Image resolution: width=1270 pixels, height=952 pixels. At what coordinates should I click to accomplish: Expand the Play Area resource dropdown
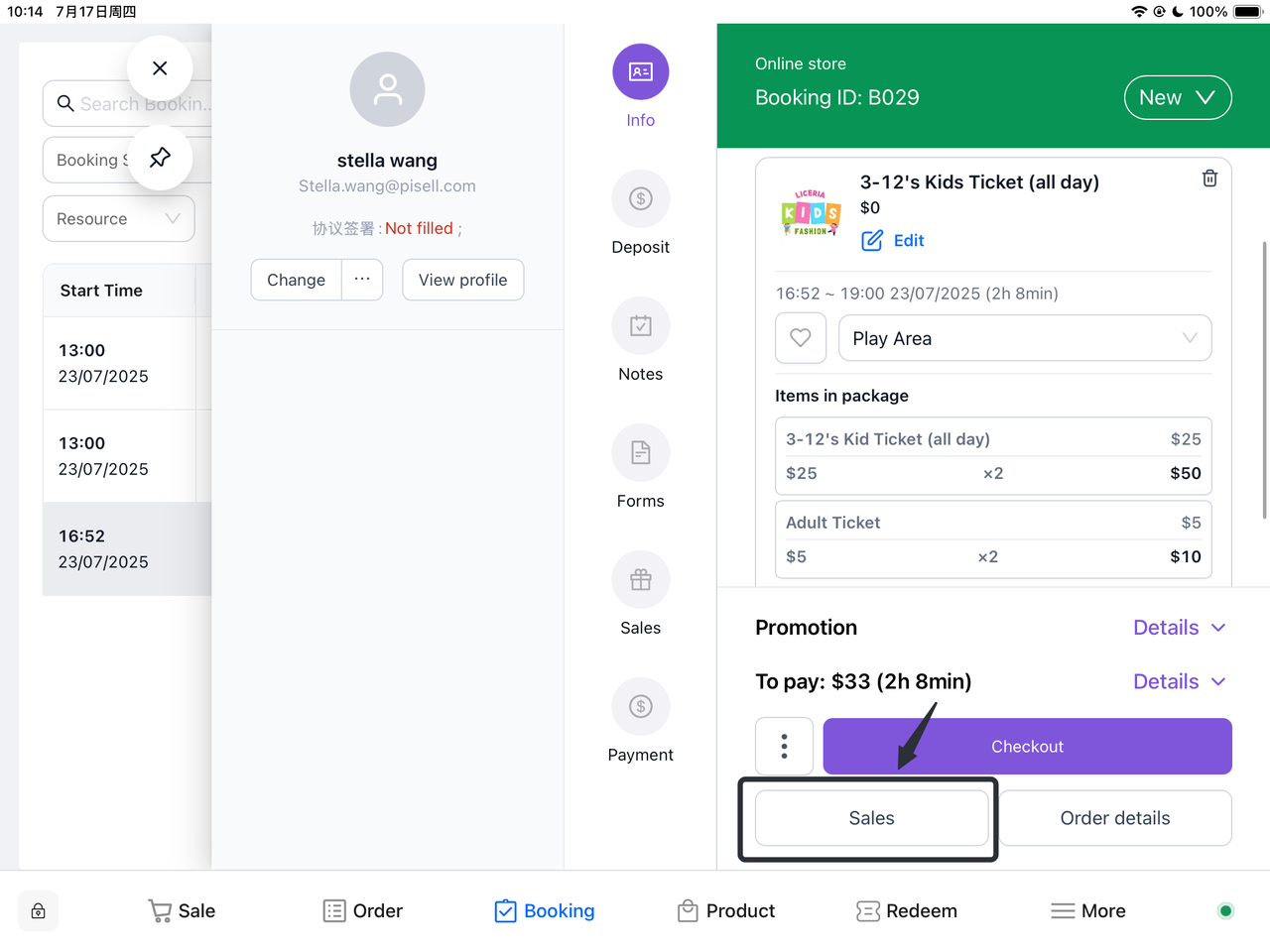tap(1024, 339)
